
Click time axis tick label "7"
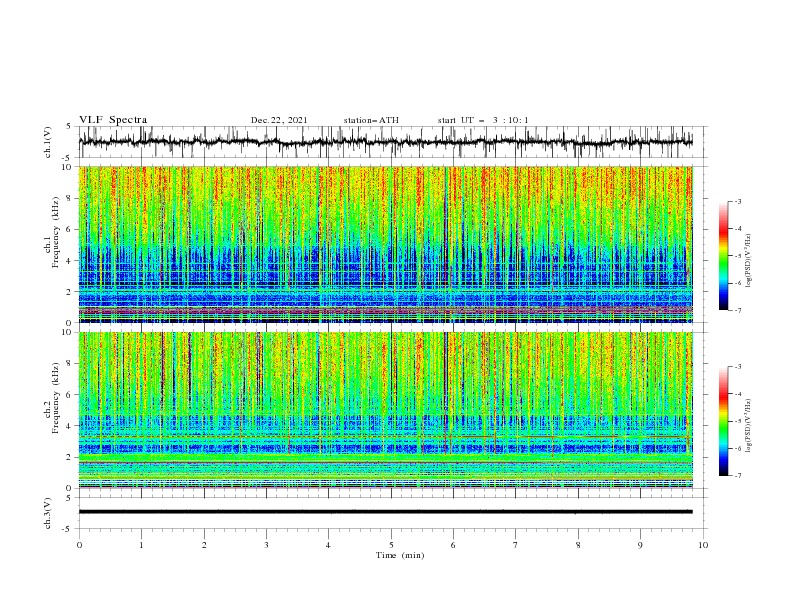[x=516, y=545]
